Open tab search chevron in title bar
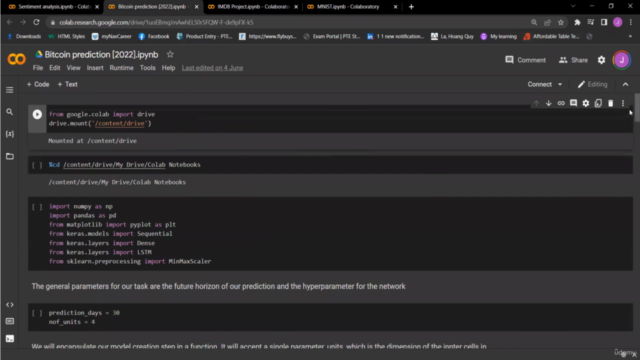Image resolution: width=640 pixels, height=360 pixels. (x=573, y=6)
